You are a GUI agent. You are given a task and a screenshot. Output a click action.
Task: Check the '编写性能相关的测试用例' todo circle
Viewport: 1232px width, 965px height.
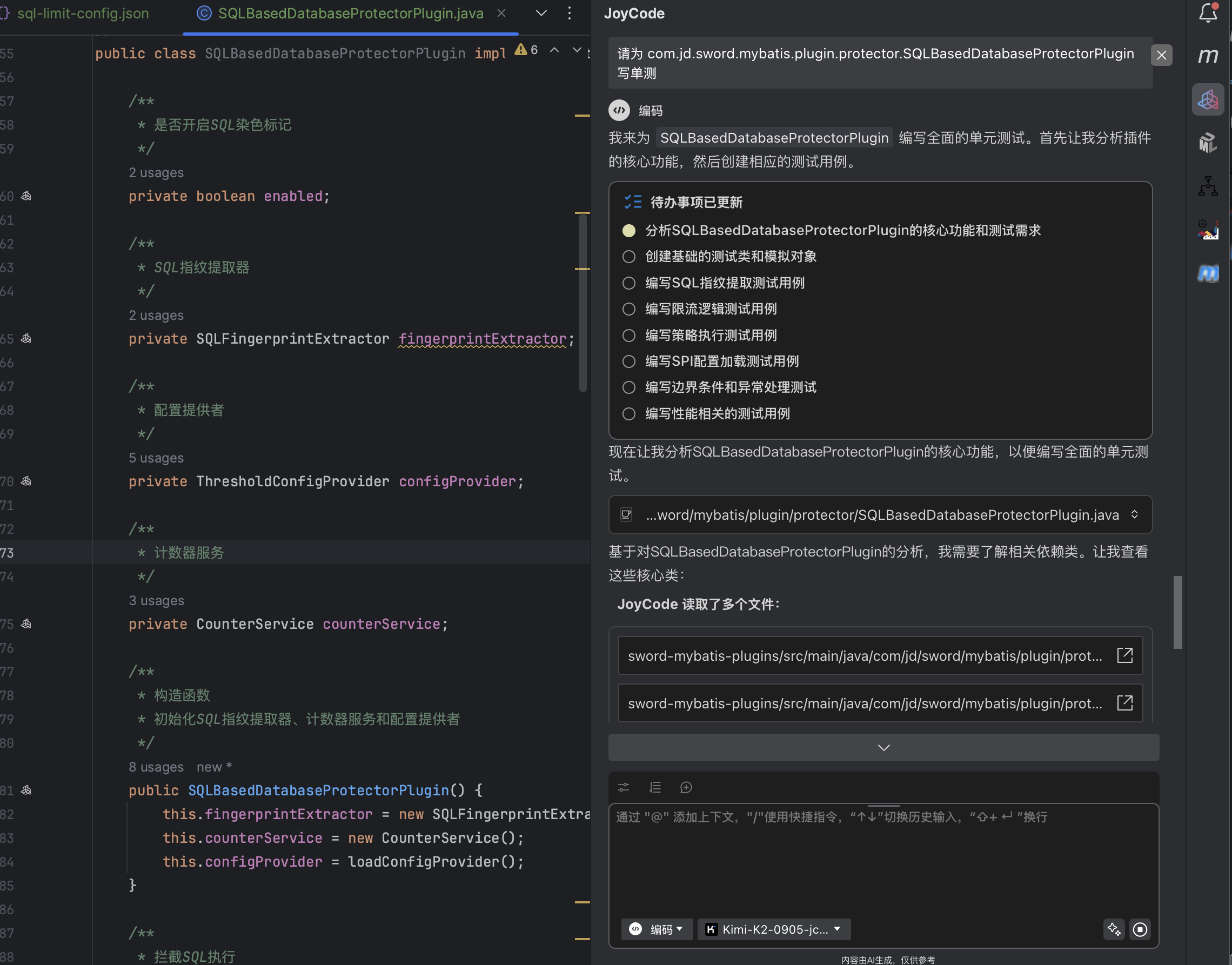[x=629, y=413]
